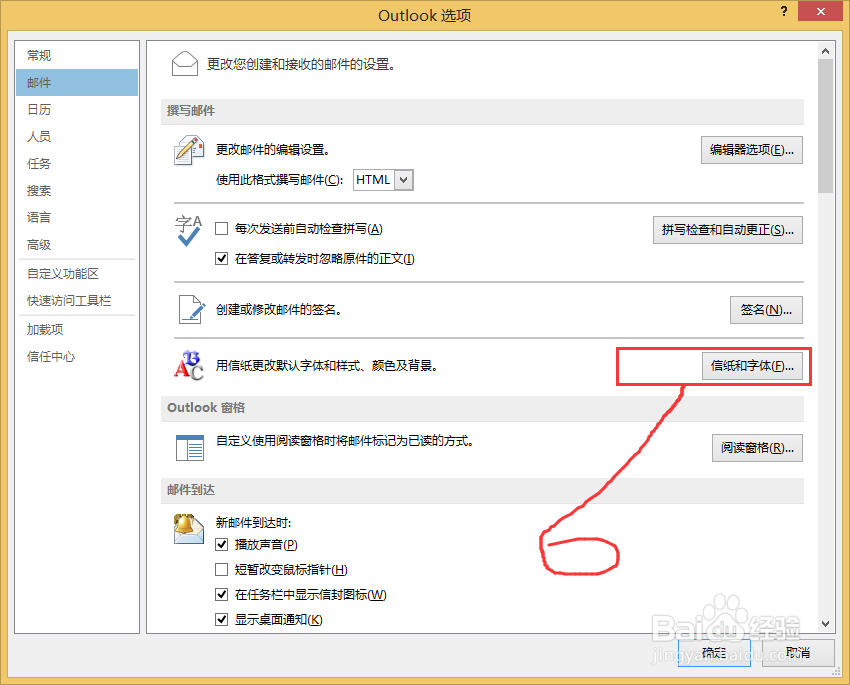Open 日历 options category
The height and width of the screenshot is (685, 850).
coord(77,109)
